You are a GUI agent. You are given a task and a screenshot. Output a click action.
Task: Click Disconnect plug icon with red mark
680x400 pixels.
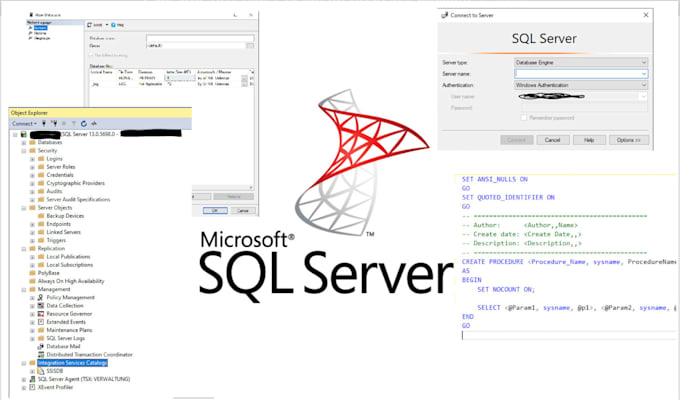point(54,124)
